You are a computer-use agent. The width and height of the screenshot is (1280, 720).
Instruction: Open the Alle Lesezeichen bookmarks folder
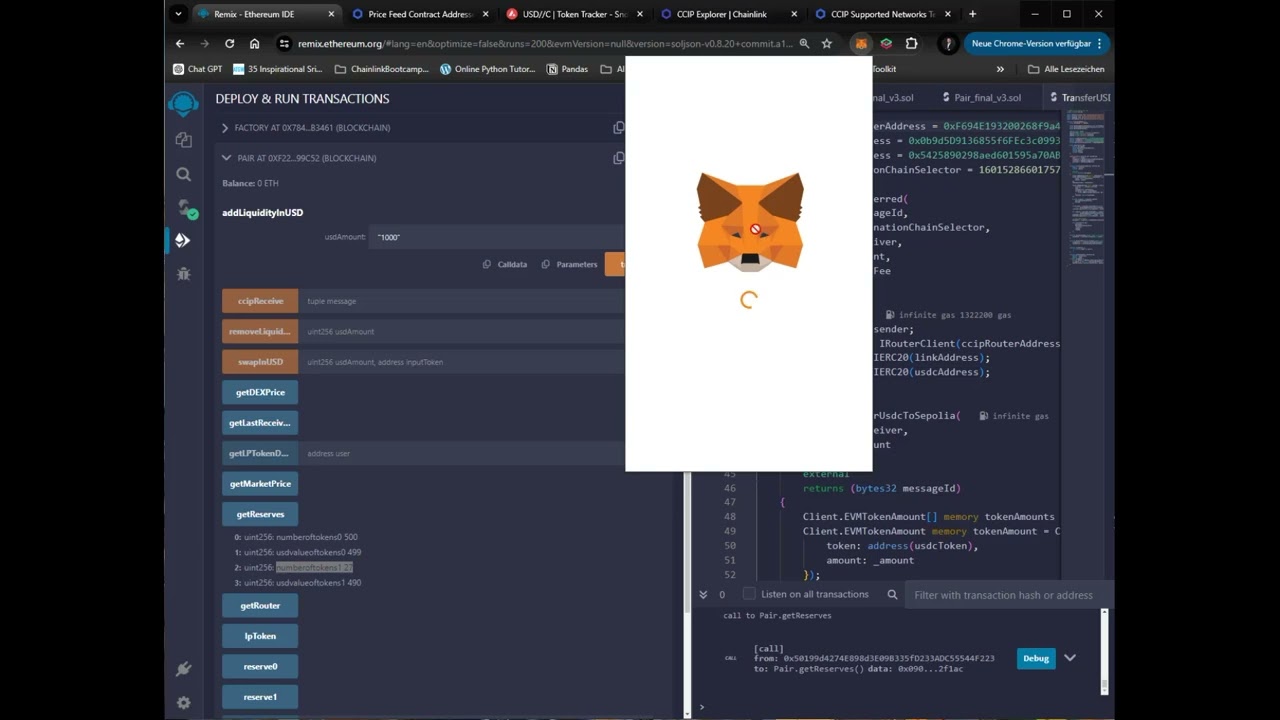1066,69
